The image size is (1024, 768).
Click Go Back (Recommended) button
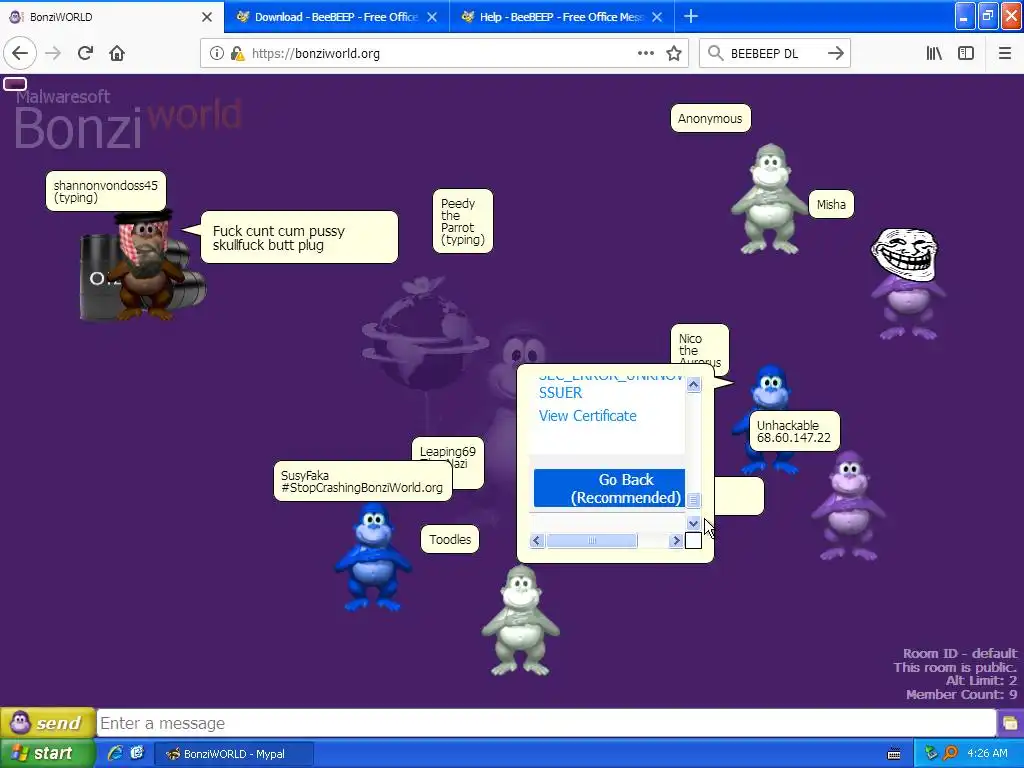pos(609,488)
